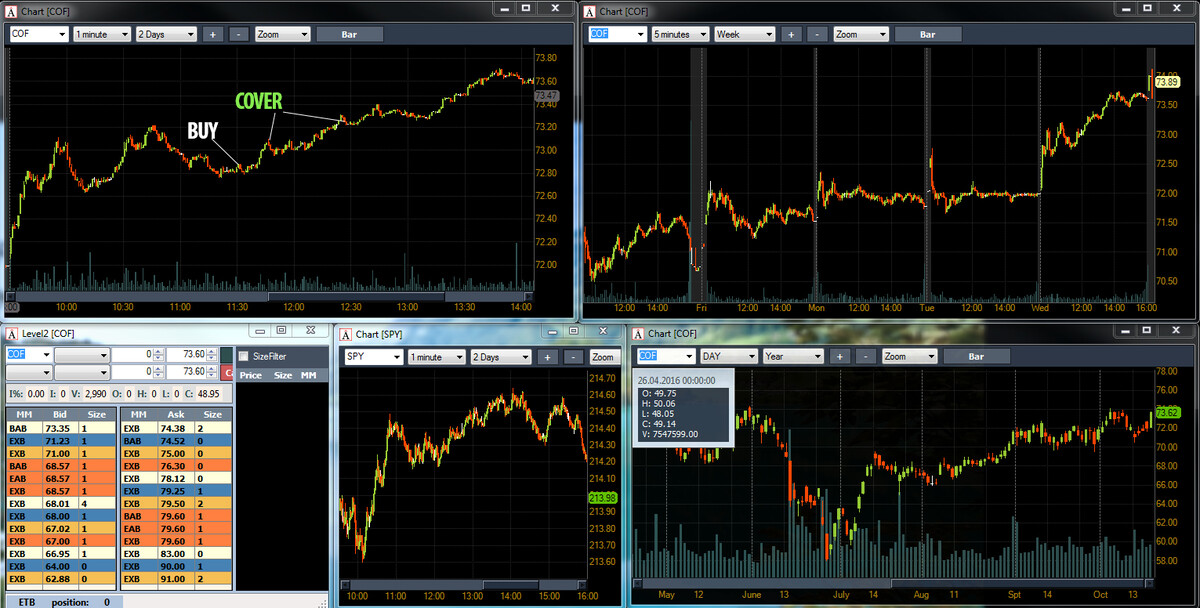Click the Bar button in the 1-minute COF chart

coord(350,34)
